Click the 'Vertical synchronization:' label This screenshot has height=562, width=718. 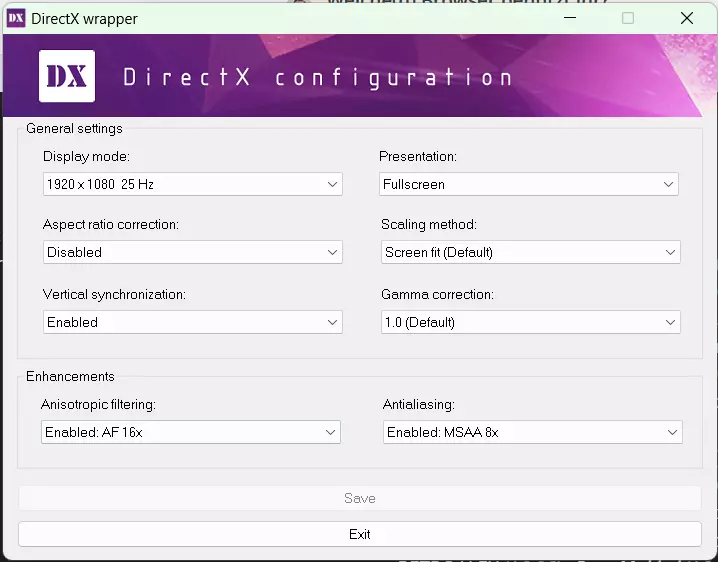114,294
